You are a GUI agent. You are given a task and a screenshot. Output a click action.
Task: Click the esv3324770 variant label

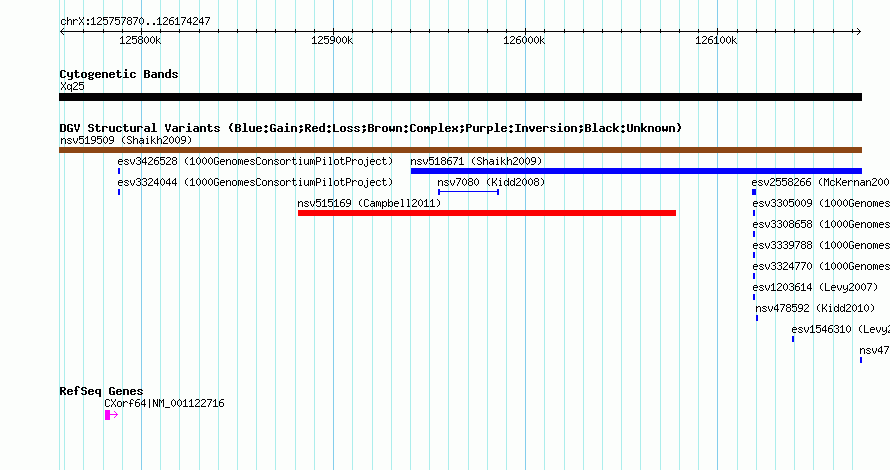pyautogui.click(x=821, y=266)
